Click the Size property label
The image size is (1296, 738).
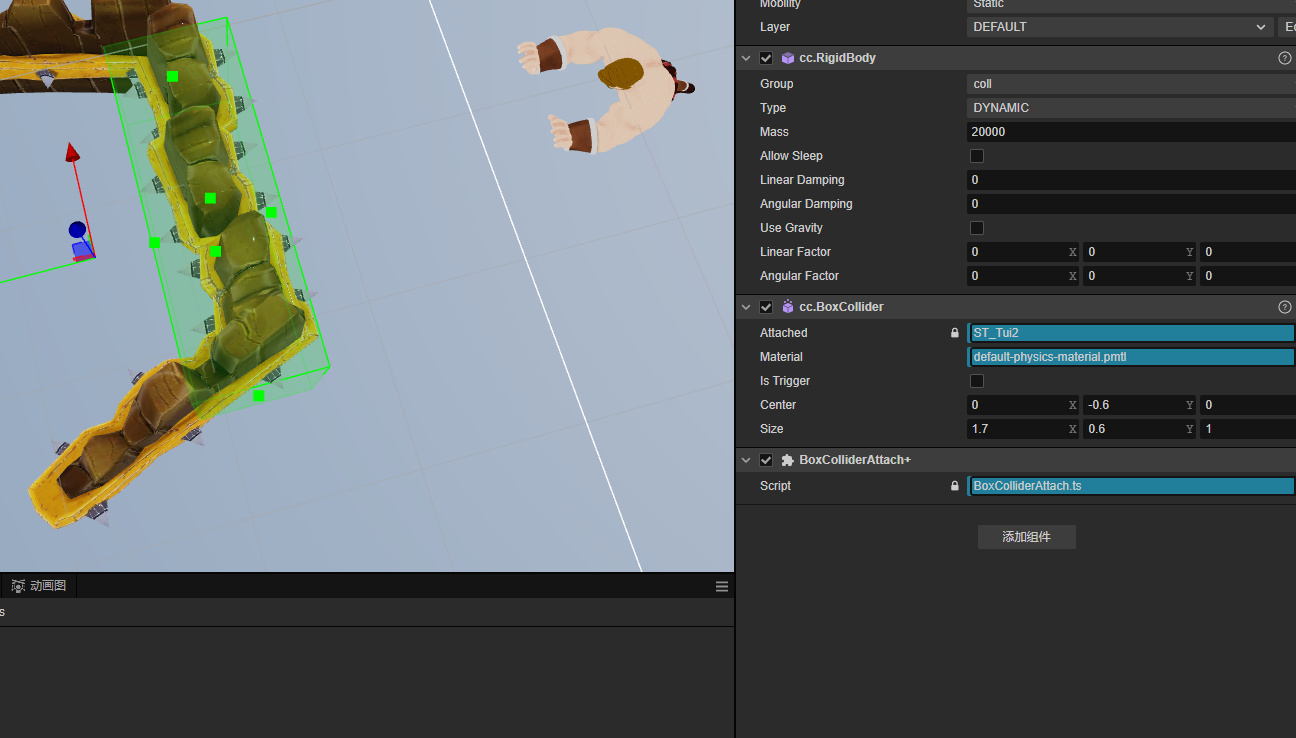(772, 429)
